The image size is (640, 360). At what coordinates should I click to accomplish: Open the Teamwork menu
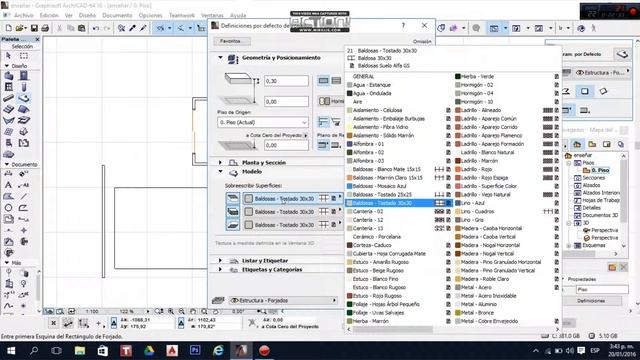[182, 15]
